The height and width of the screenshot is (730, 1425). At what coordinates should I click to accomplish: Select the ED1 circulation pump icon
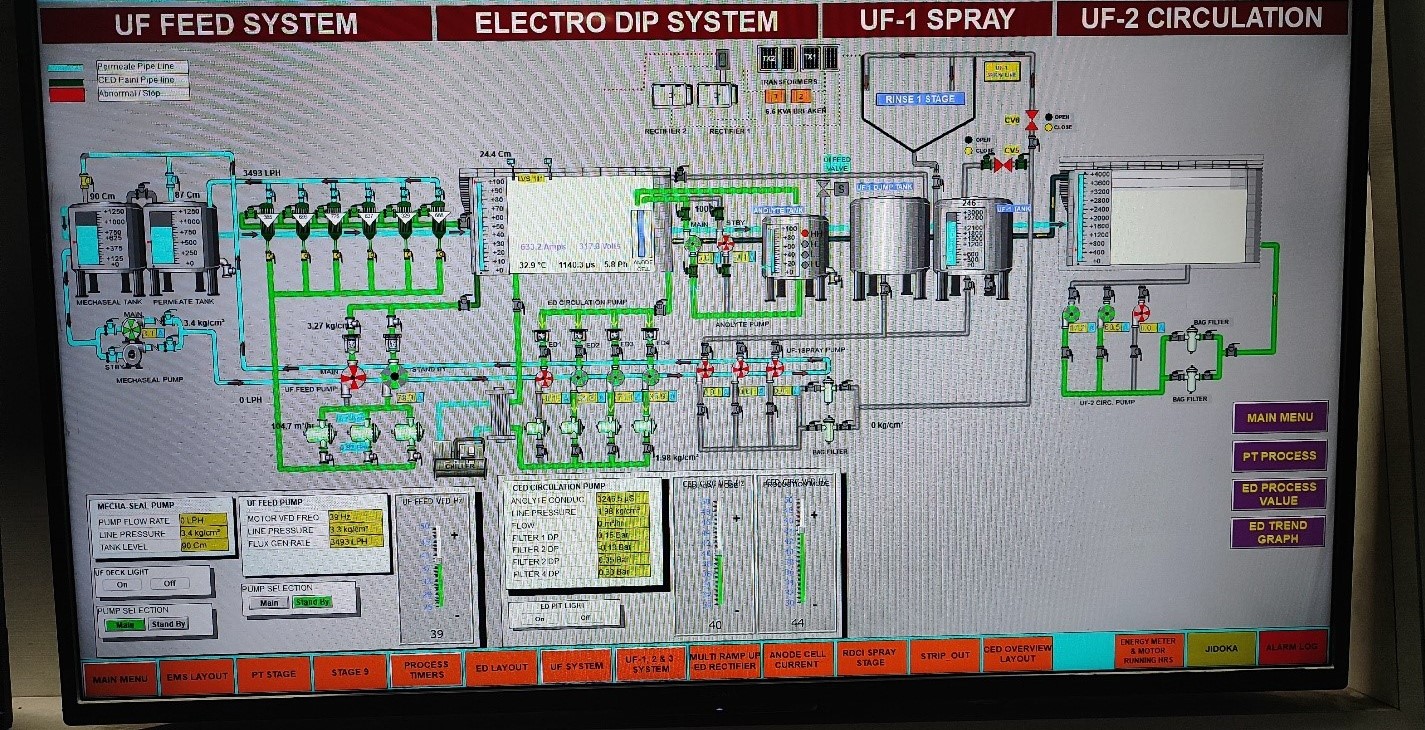pyautogui.click(x=543, y=378)
